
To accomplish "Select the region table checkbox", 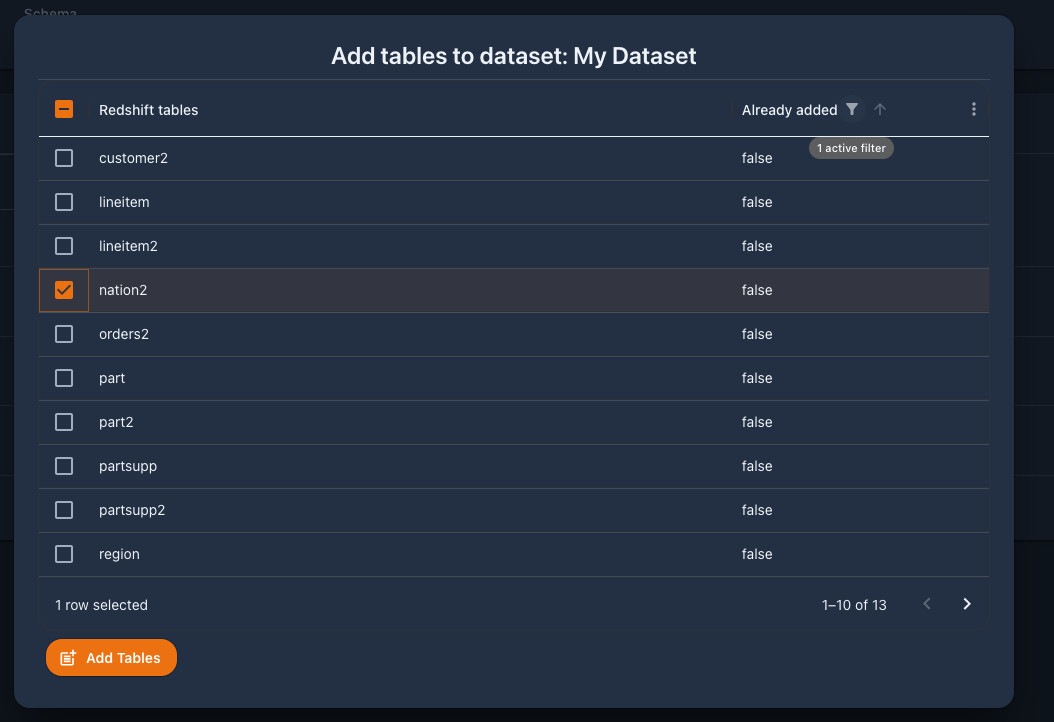I will [x=64, y=554].
